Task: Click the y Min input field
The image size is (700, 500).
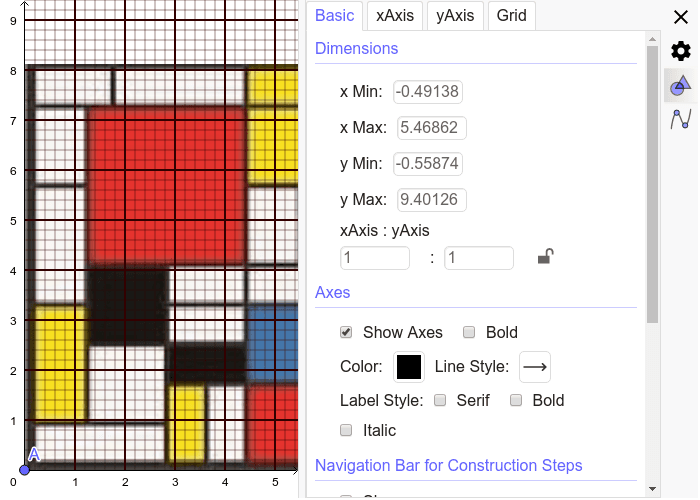Action: click(428, 163)
